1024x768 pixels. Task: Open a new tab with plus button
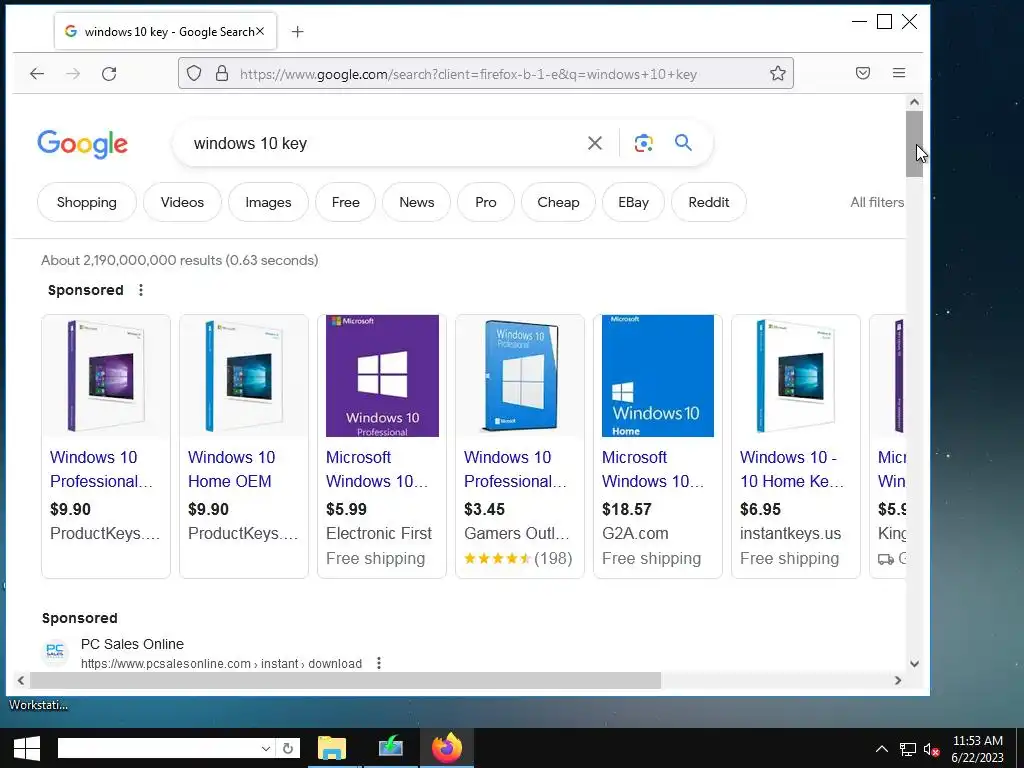pyautogui.click(x=298, y=32)
